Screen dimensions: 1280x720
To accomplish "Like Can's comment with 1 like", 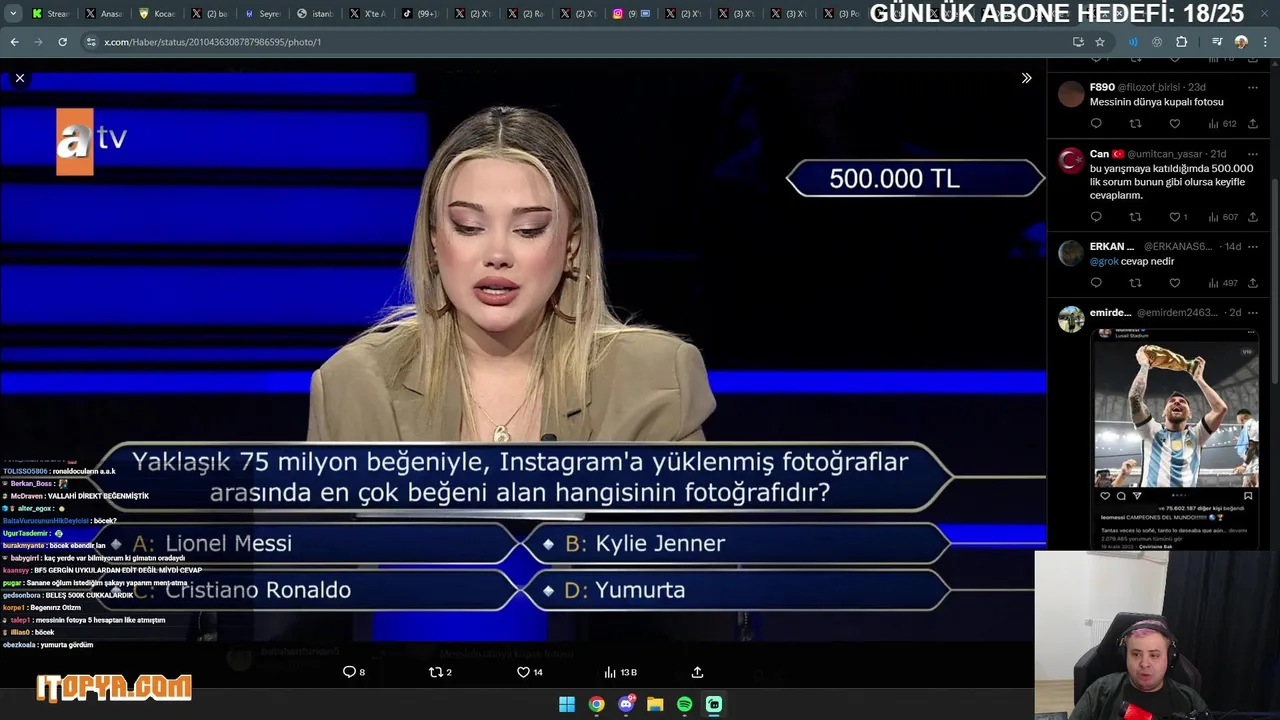I will (x=1178, y=217).
